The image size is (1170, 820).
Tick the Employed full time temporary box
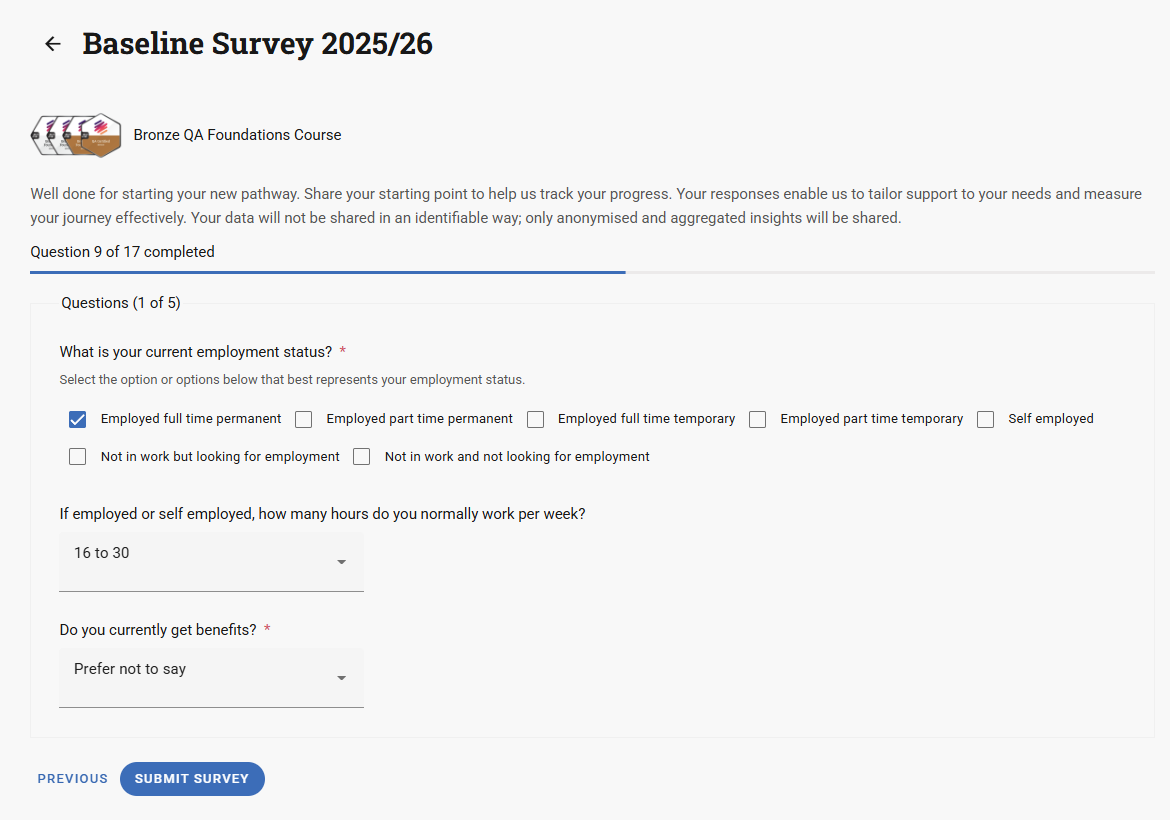click(x=536, y=419)
